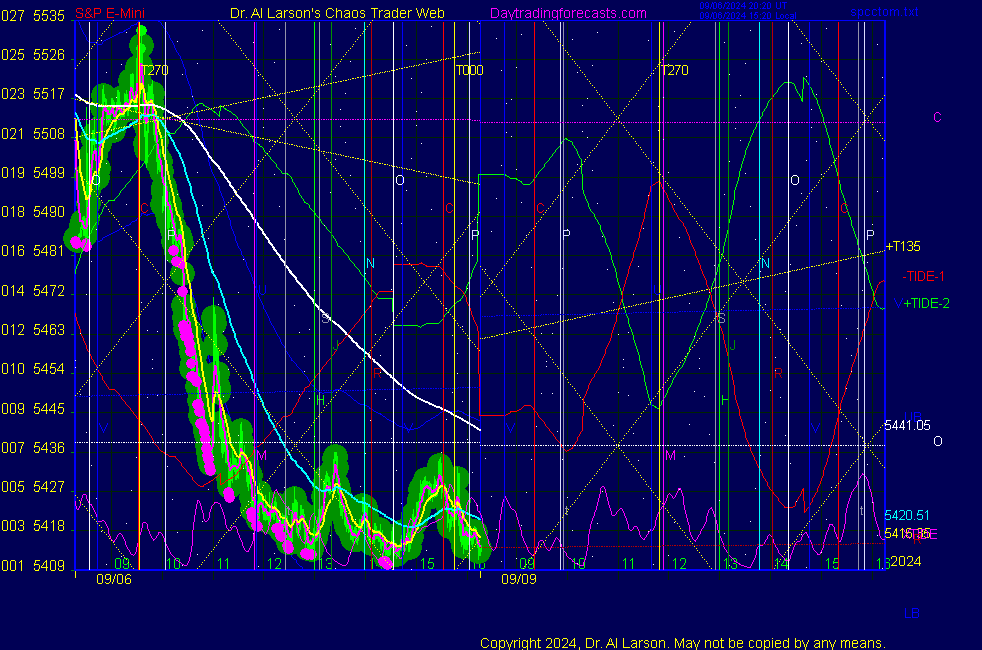
Task: Select the "018 5490" price axis label
Action: coord(33,212)
